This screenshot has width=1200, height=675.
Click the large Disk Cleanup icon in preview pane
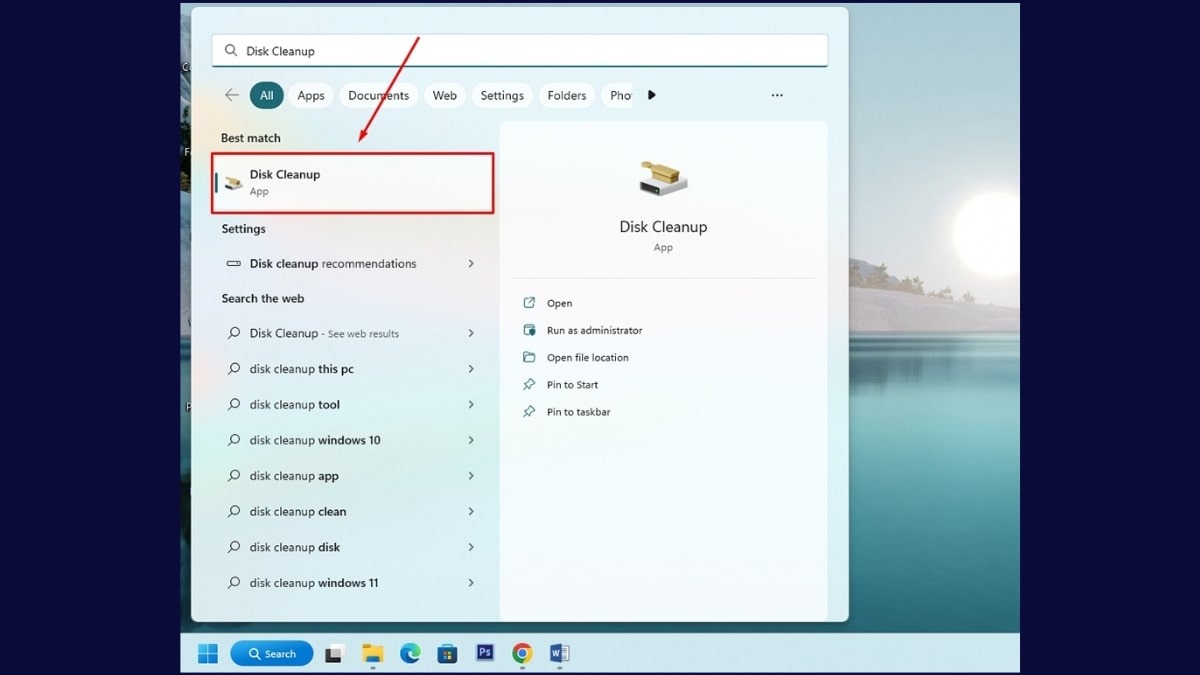click(x=663, y=180)
